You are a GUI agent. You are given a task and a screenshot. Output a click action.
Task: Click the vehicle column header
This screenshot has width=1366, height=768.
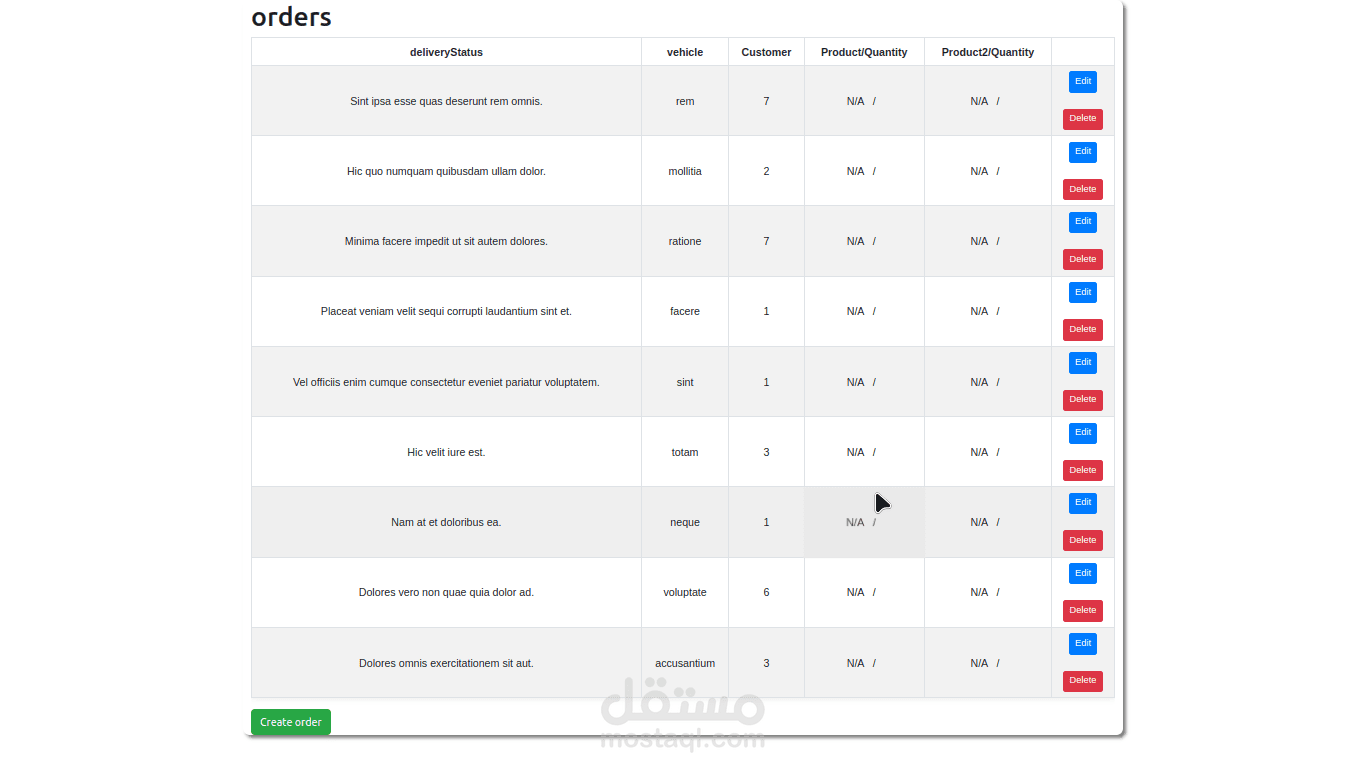685,51
